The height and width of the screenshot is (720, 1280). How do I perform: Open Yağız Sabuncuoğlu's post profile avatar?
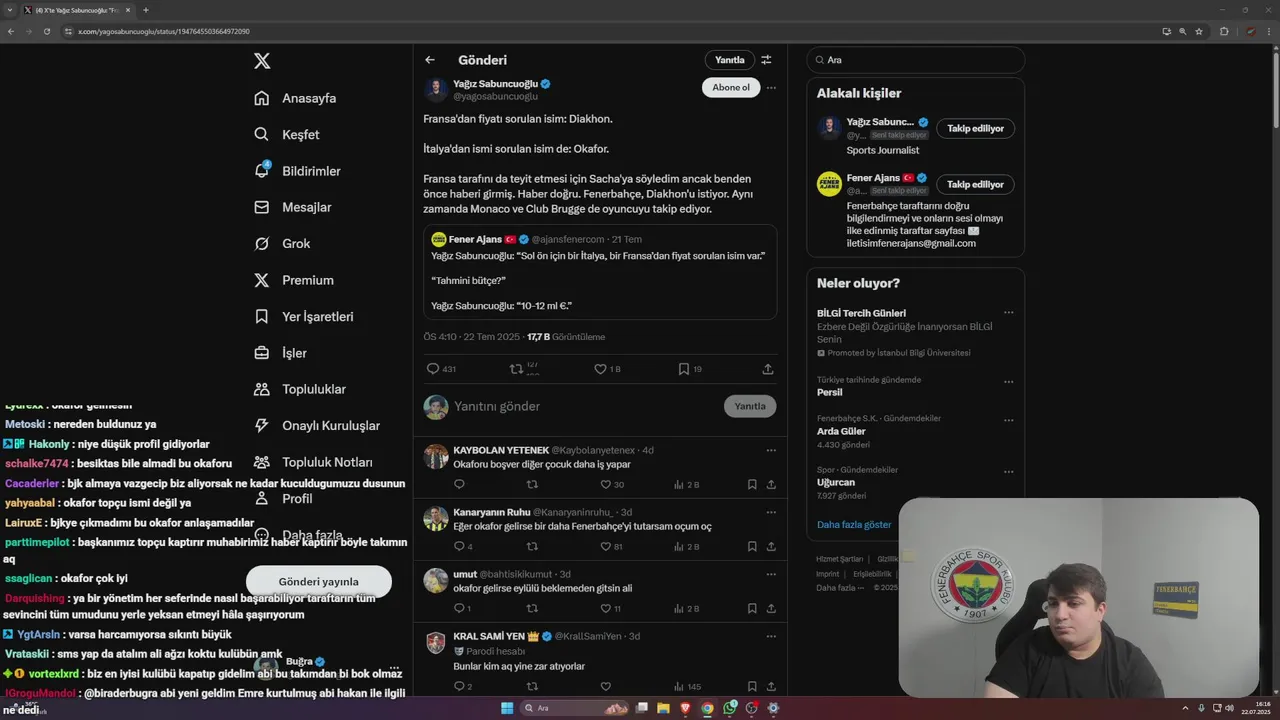(436, 90)
